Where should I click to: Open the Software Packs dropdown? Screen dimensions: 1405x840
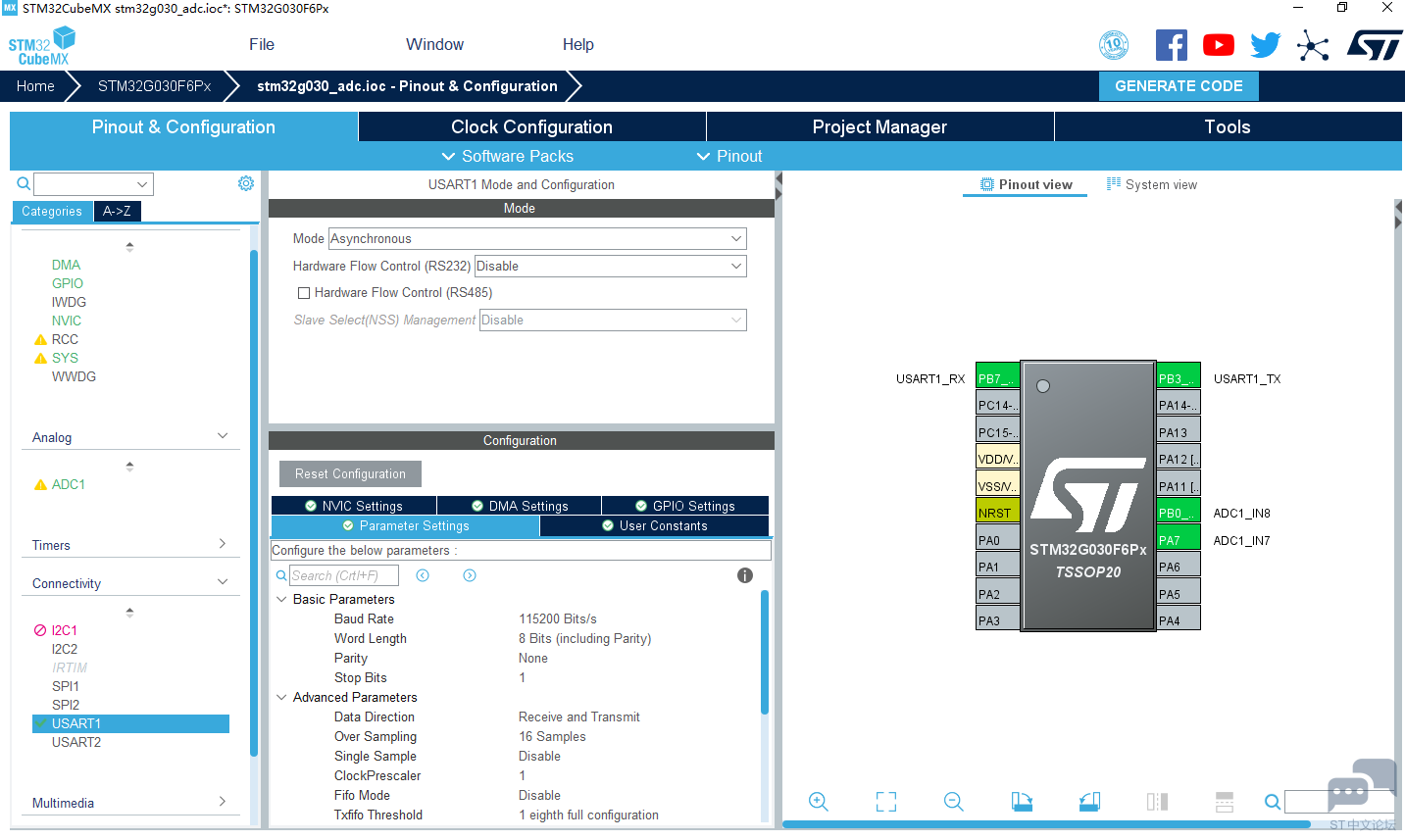[x=507, y=156]
